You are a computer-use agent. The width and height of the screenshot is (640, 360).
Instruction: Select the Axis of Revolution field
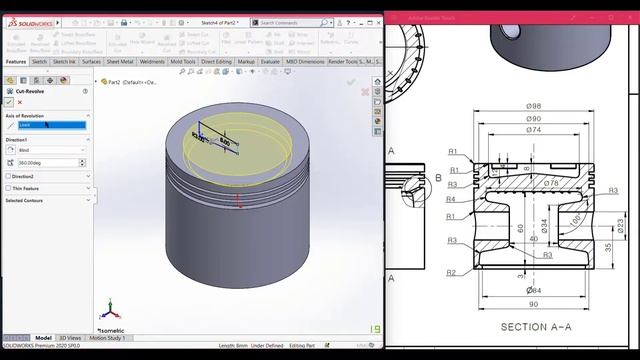[x=52, y=125]
